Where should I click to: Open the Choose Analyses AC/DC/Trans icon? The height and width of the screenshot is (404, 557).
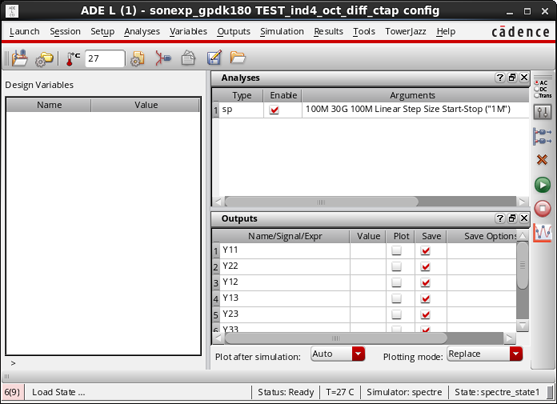[x=543, y=89]
